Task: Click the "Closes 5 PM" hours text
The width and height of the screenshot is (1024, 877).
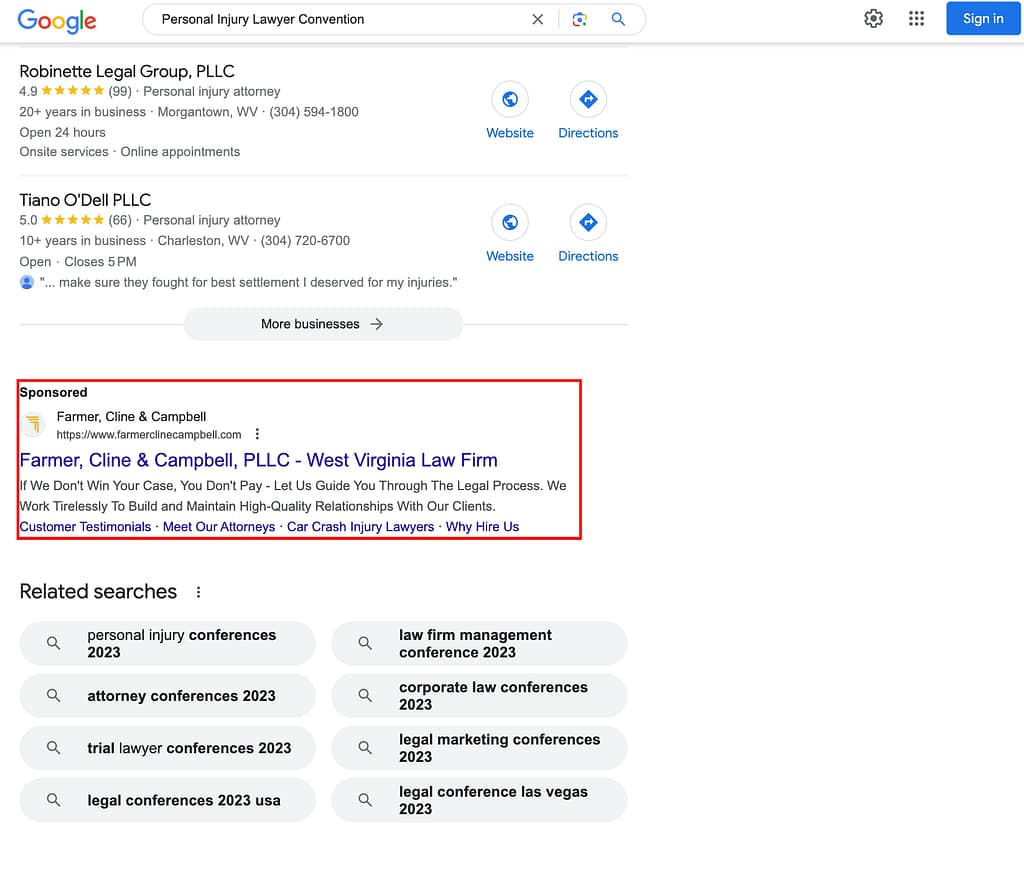Action: tap(101, 261)
